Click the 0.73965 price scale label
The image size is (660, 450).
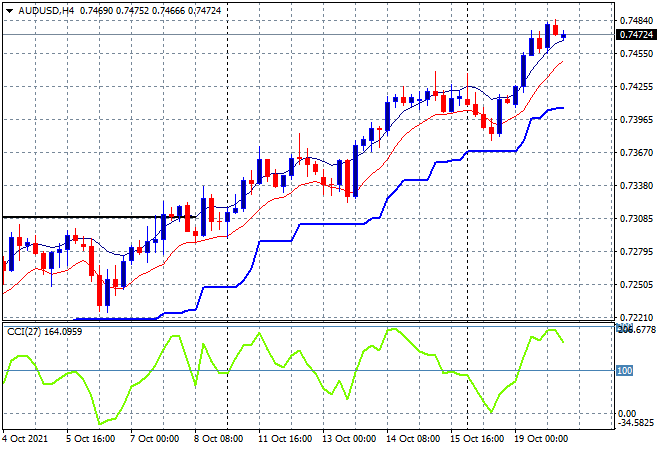[636, 120]
